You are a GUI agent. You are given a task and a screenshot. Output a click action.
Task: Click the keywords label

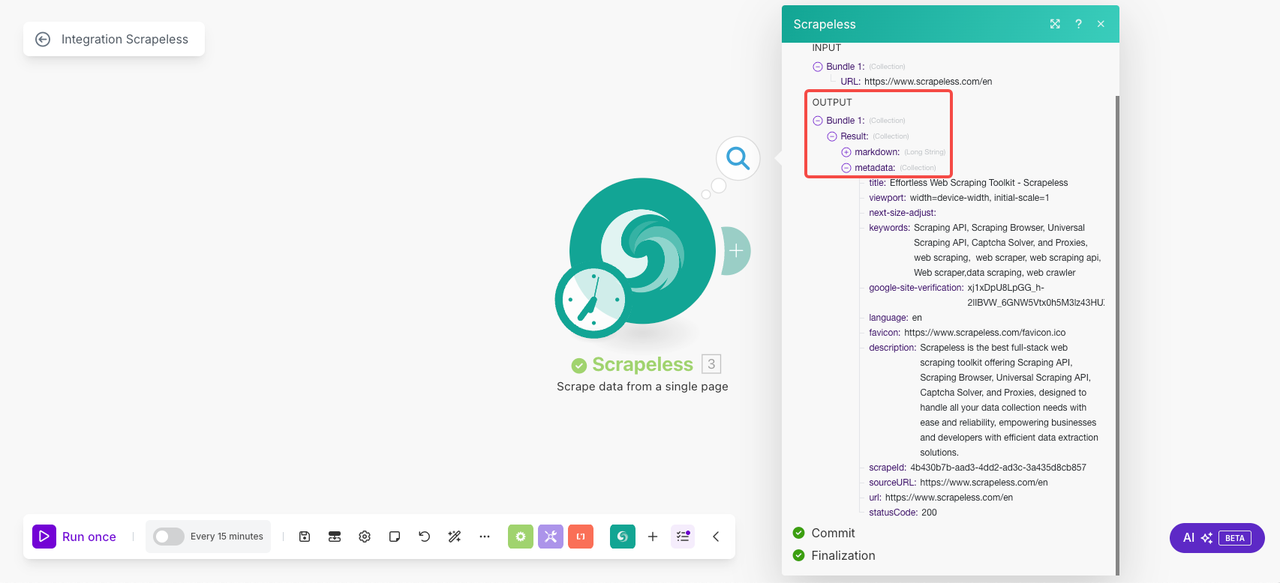889,228
